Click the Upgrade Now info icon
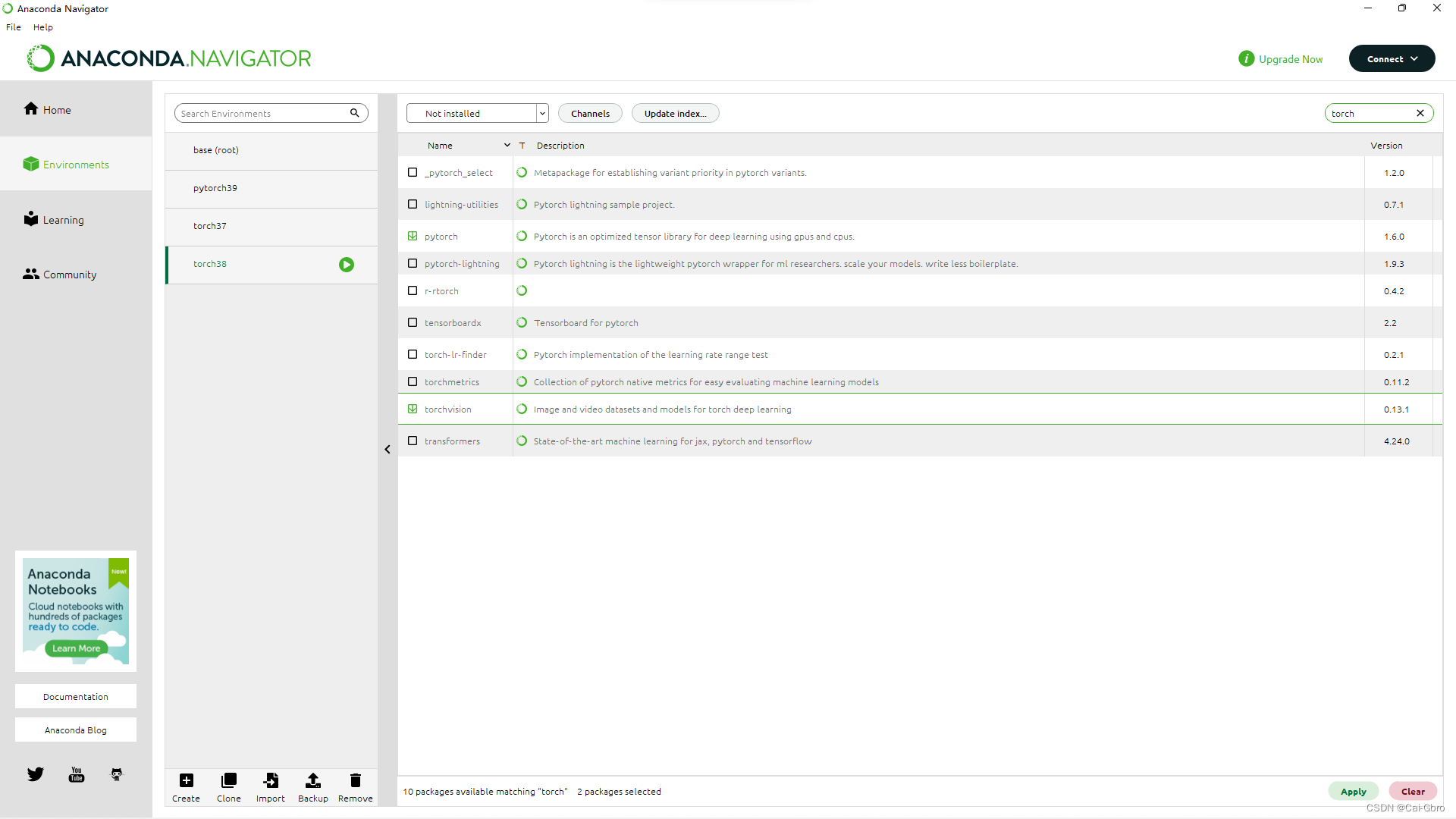Image resolution: width=1456 pixels, height=819 pixels. (1247, 58)
